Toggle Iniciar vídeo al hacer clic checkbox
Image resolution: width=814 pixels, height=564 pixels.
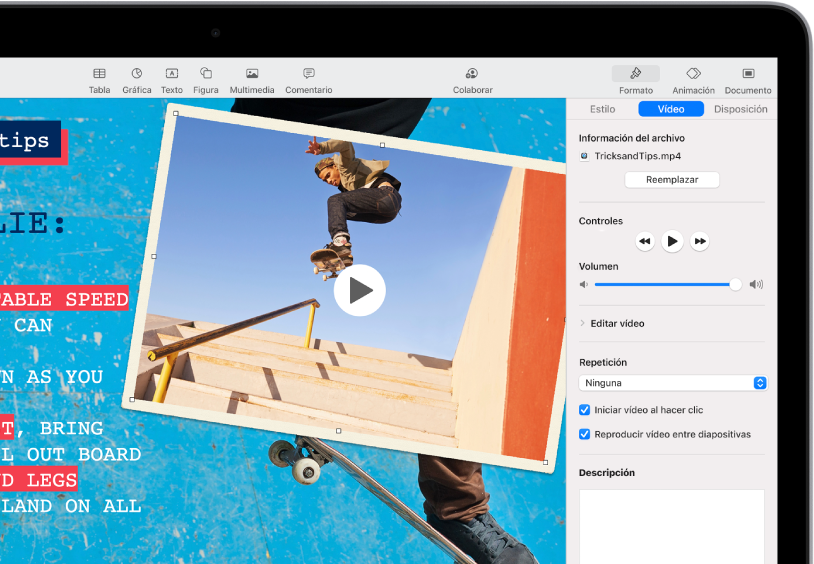point(585,410)
